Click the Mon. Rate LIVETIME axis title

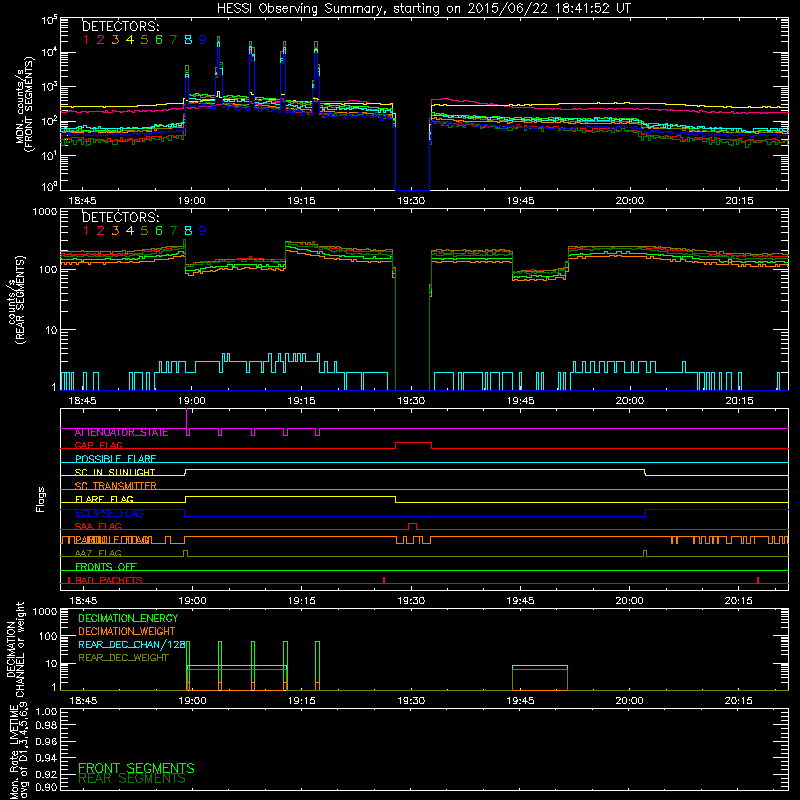point(17,751)
